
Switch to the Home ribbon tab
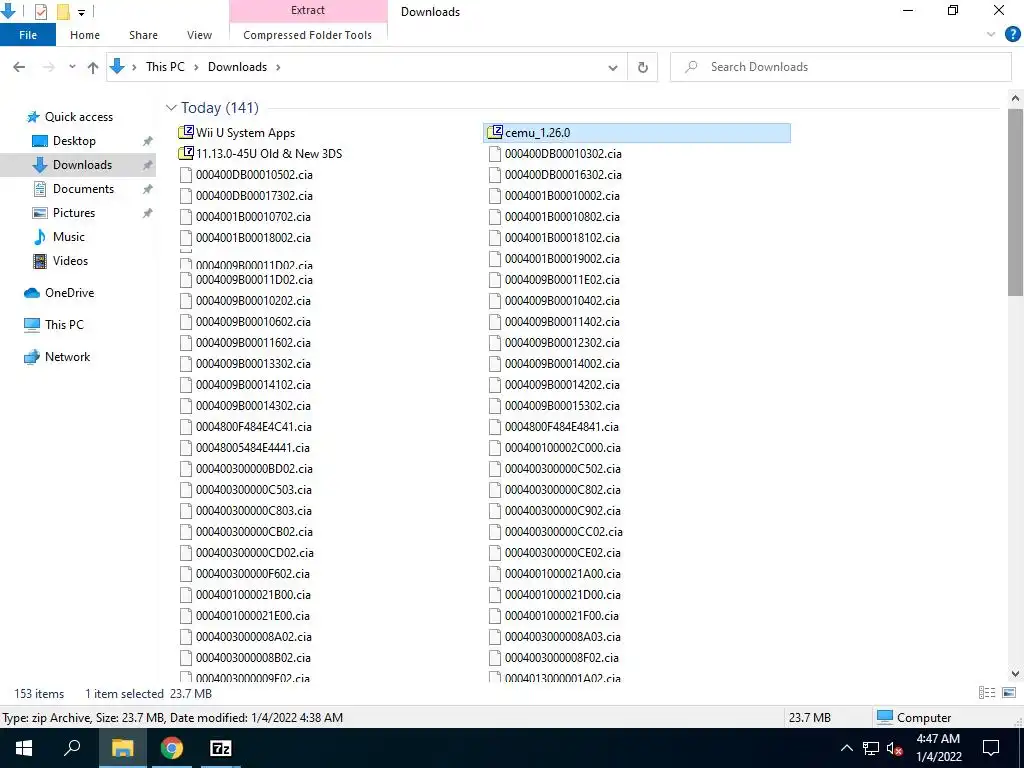tap(85, 35)
